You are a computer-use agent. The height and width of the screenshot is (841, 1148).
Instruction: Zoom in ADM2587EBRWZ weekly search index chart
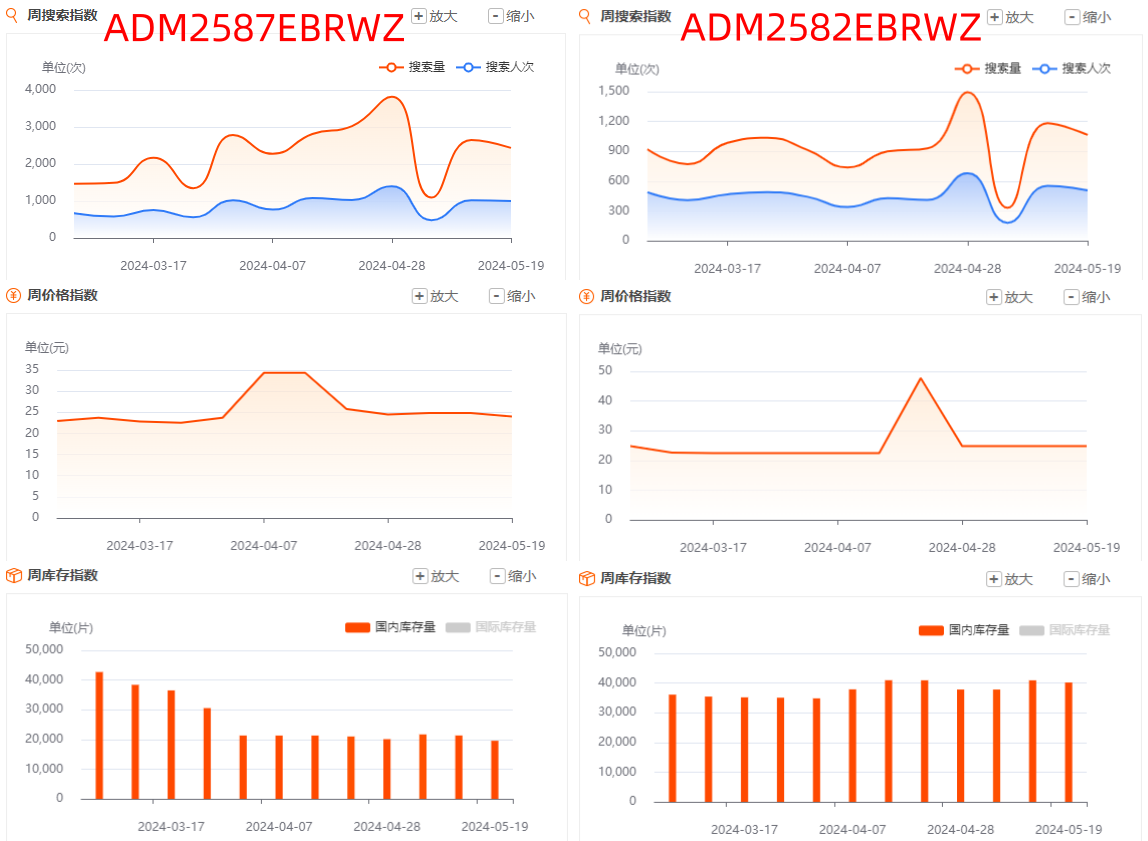coord(435,16)
